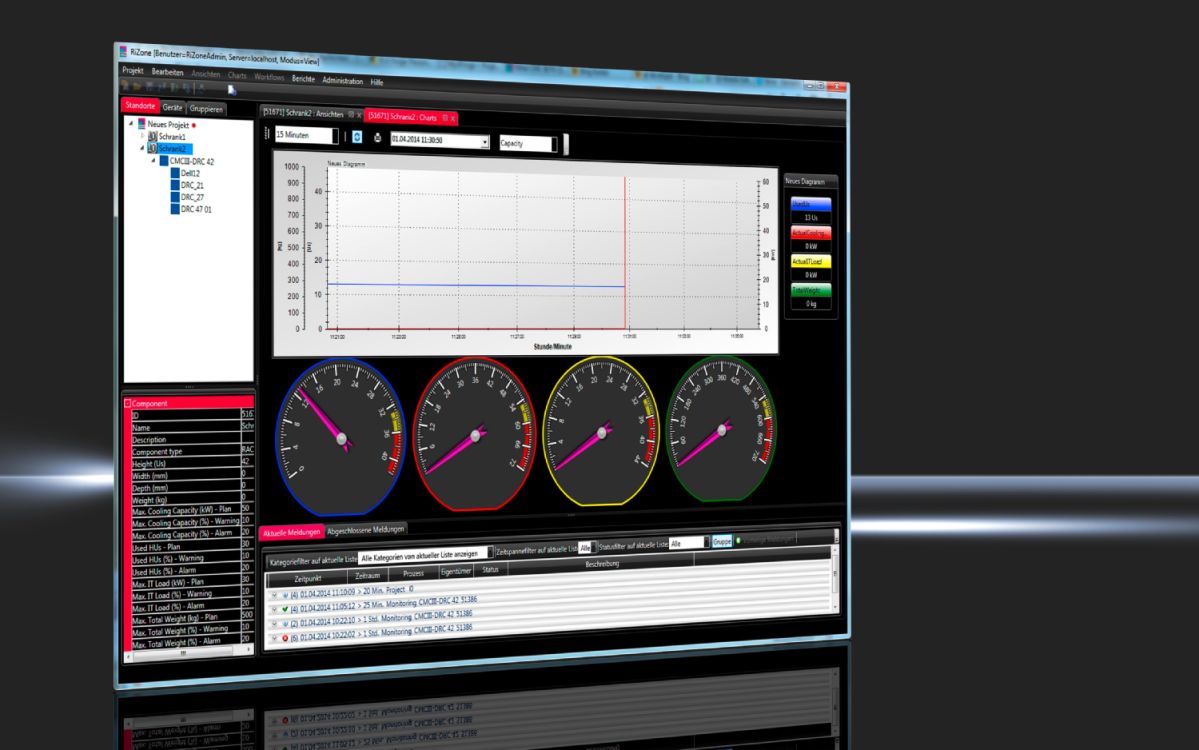Click the document icon in the toolbar
The width and height of the screenshot is (1199, 750).
pos(232,90)
